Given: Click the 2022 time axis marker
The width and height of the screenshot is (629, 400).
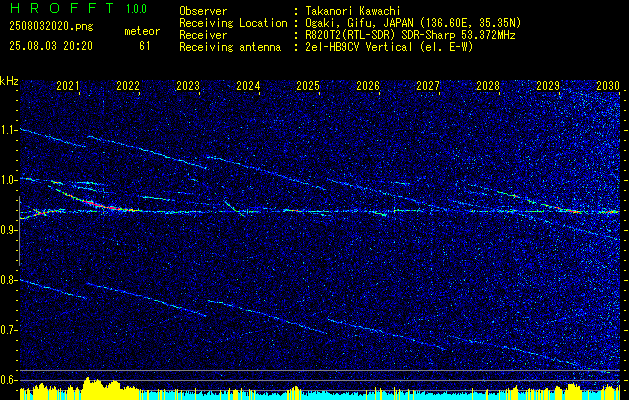Looking at the screenshot, I should tap(128, 85).
